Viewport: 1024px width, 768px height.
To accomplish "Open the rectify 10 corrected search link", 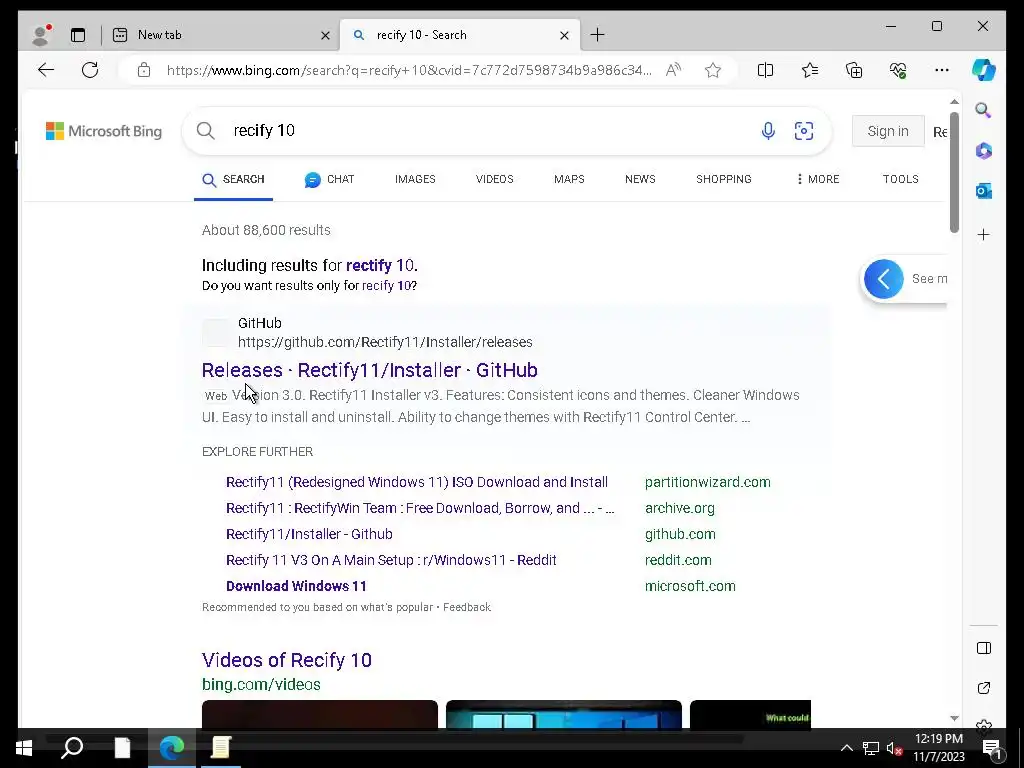I will pyautogui.click(x=380, y=265).
